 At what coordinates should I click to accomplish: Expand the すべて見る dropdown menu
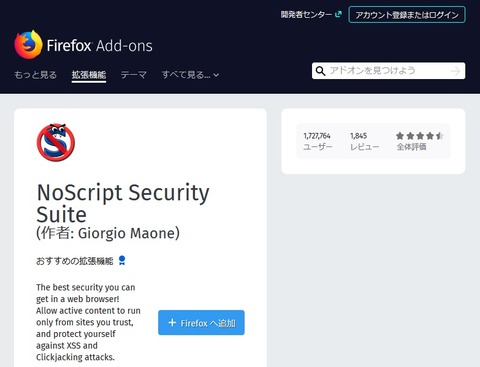click(190, 75)
